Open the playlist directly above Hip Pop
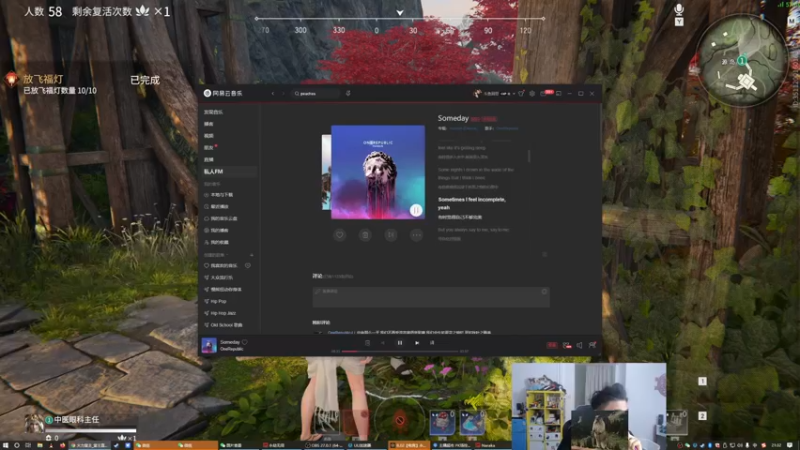800x450 pixels. click(x=223, y=289)
